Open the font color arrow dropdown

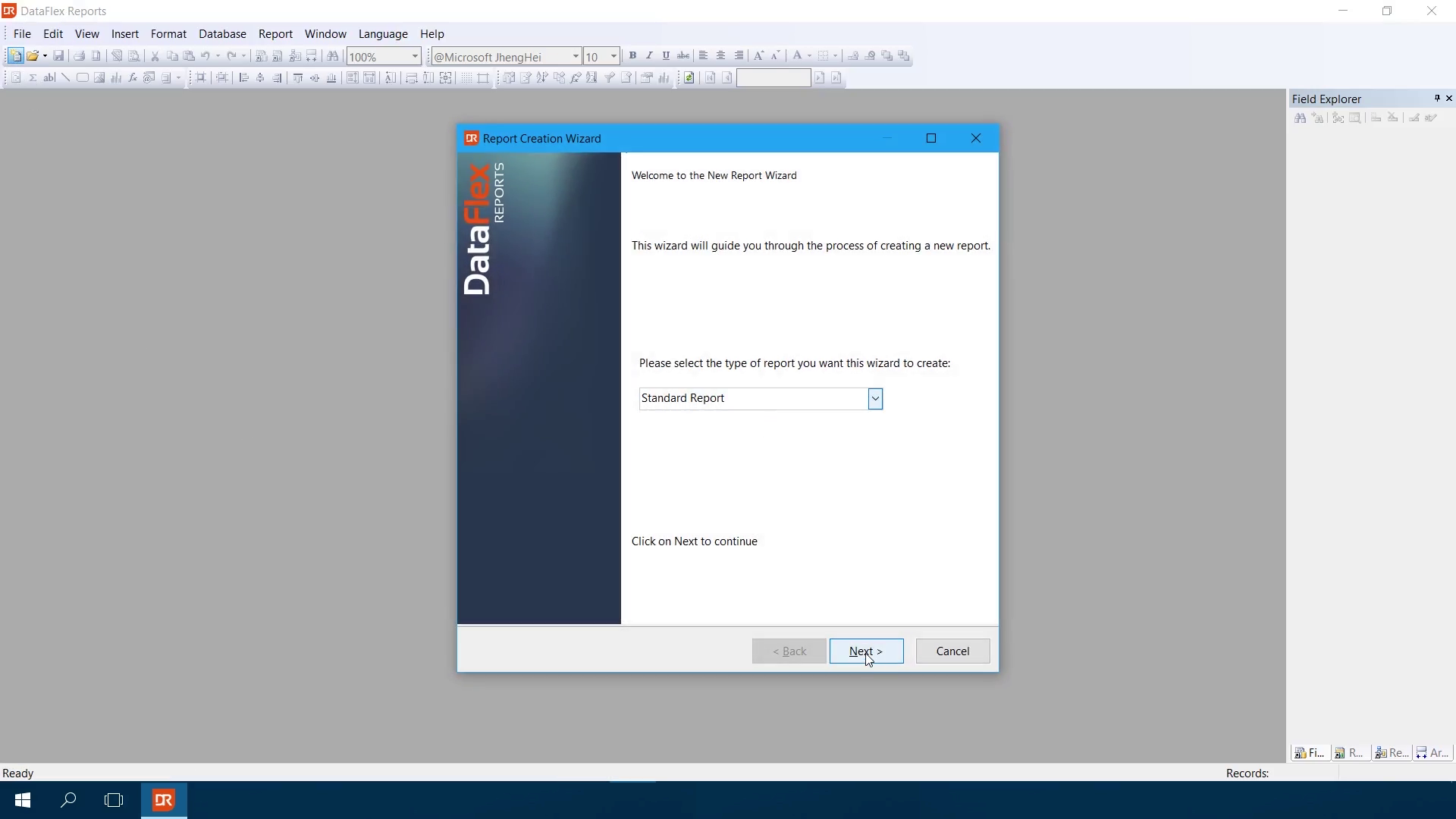[x=809, y=56]
